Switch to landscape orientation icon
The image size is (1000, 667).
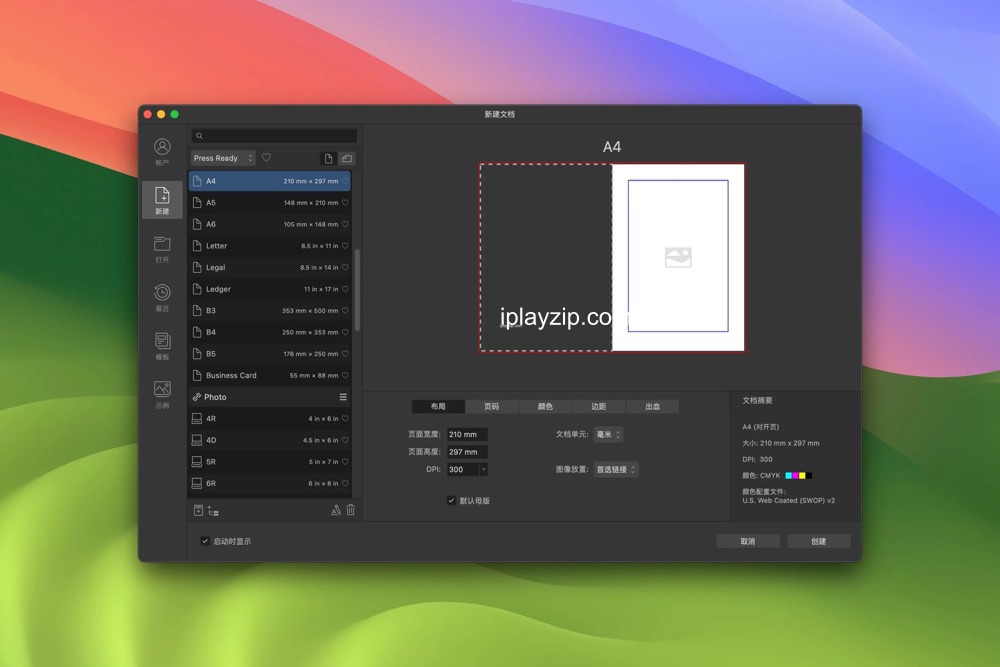coord(347,158)
